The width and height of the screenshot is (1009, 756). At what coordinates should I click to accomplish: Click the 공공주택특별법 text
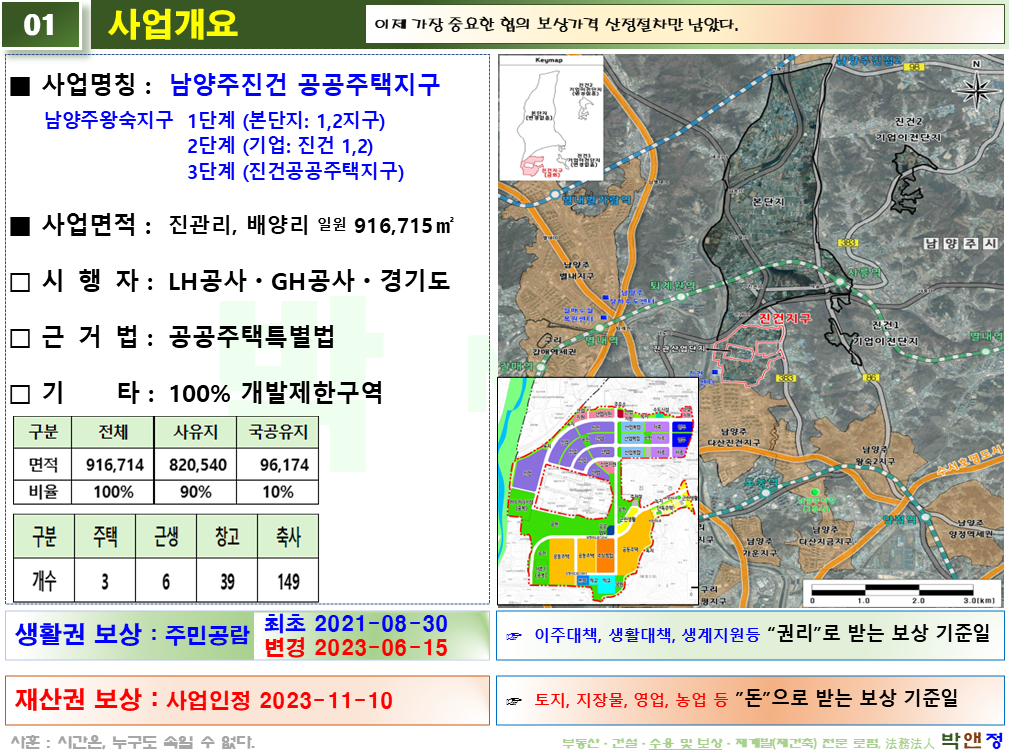coord(252,337)
